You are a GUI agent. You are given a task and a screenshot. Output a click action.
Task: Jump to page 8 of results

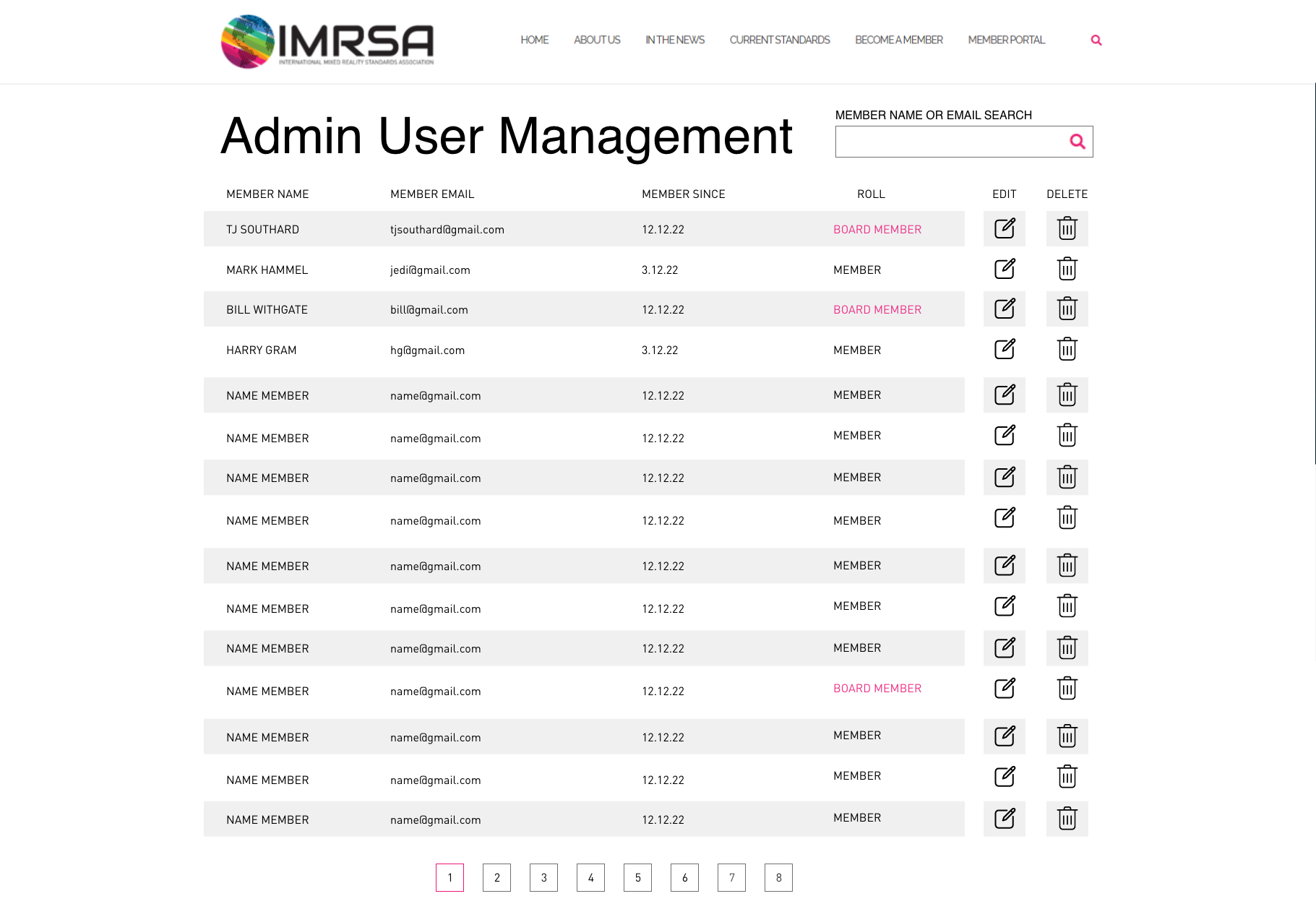tap(778, 877)
